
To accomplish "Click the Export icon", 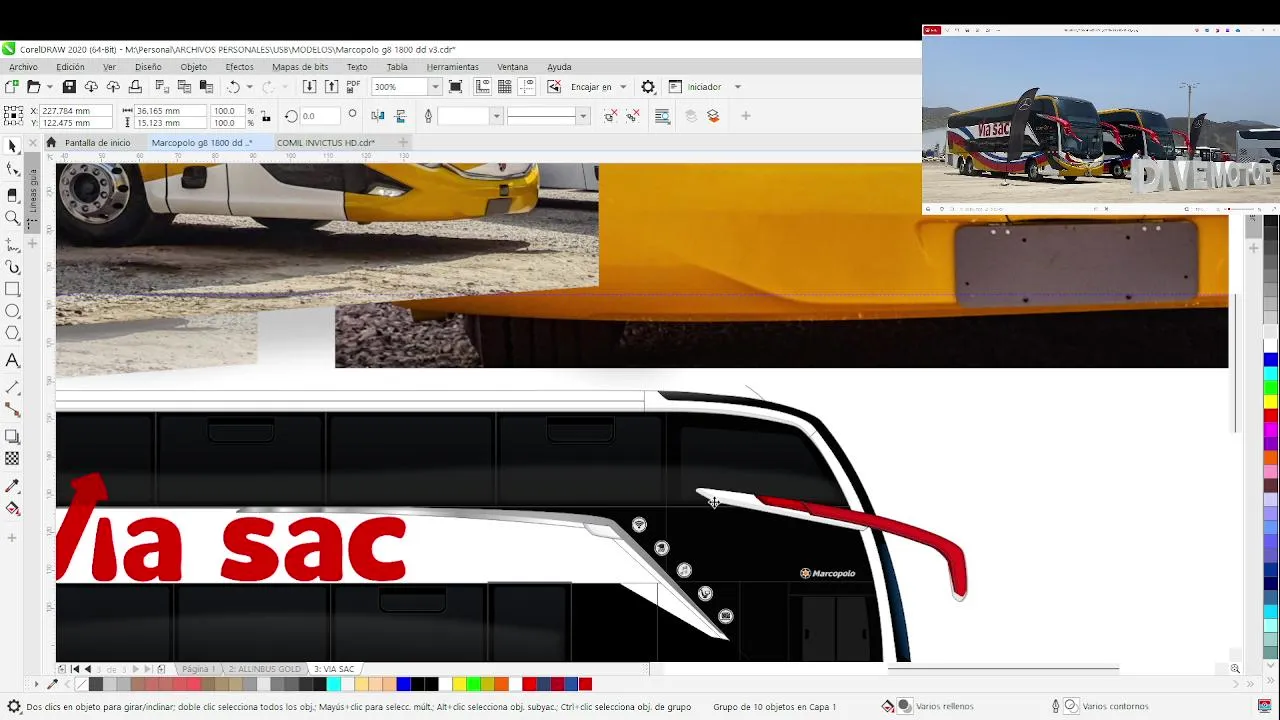I will (x=331, y=87).
